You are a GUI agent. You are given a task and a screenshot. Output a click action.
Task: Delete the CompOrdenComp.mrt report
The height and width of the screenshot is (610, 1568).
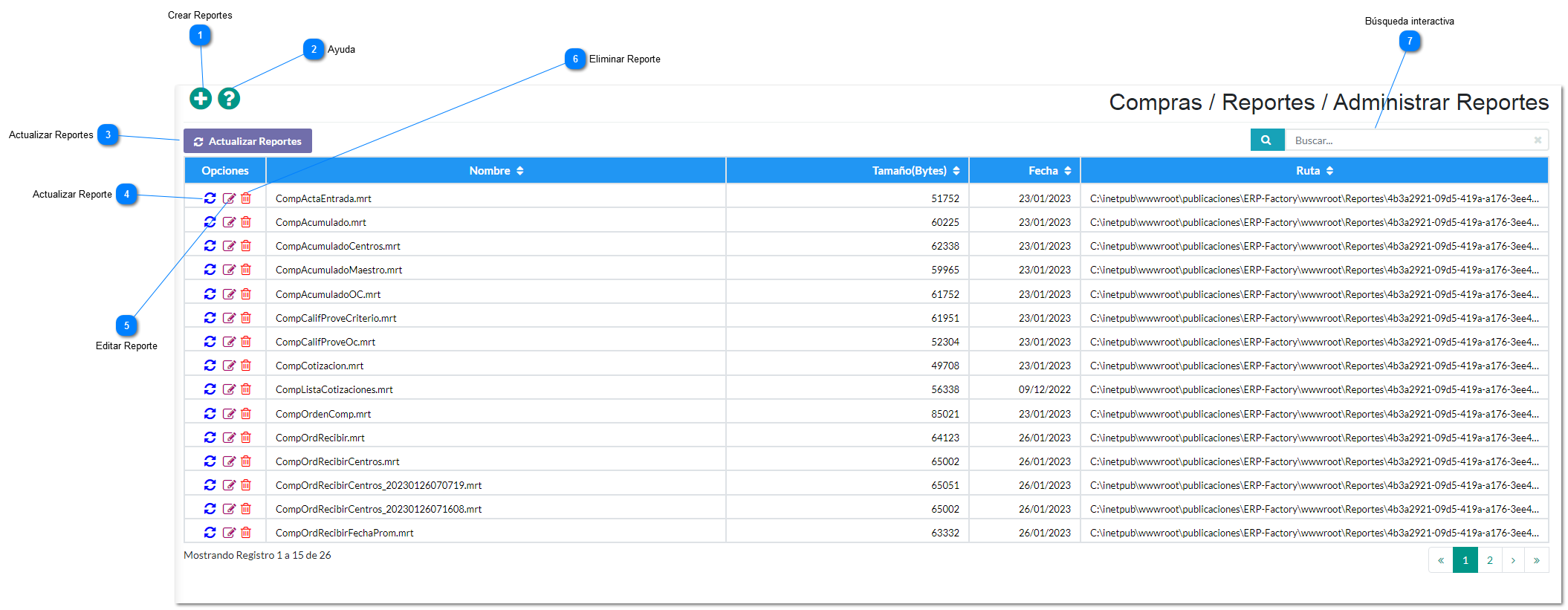point(246,414)
